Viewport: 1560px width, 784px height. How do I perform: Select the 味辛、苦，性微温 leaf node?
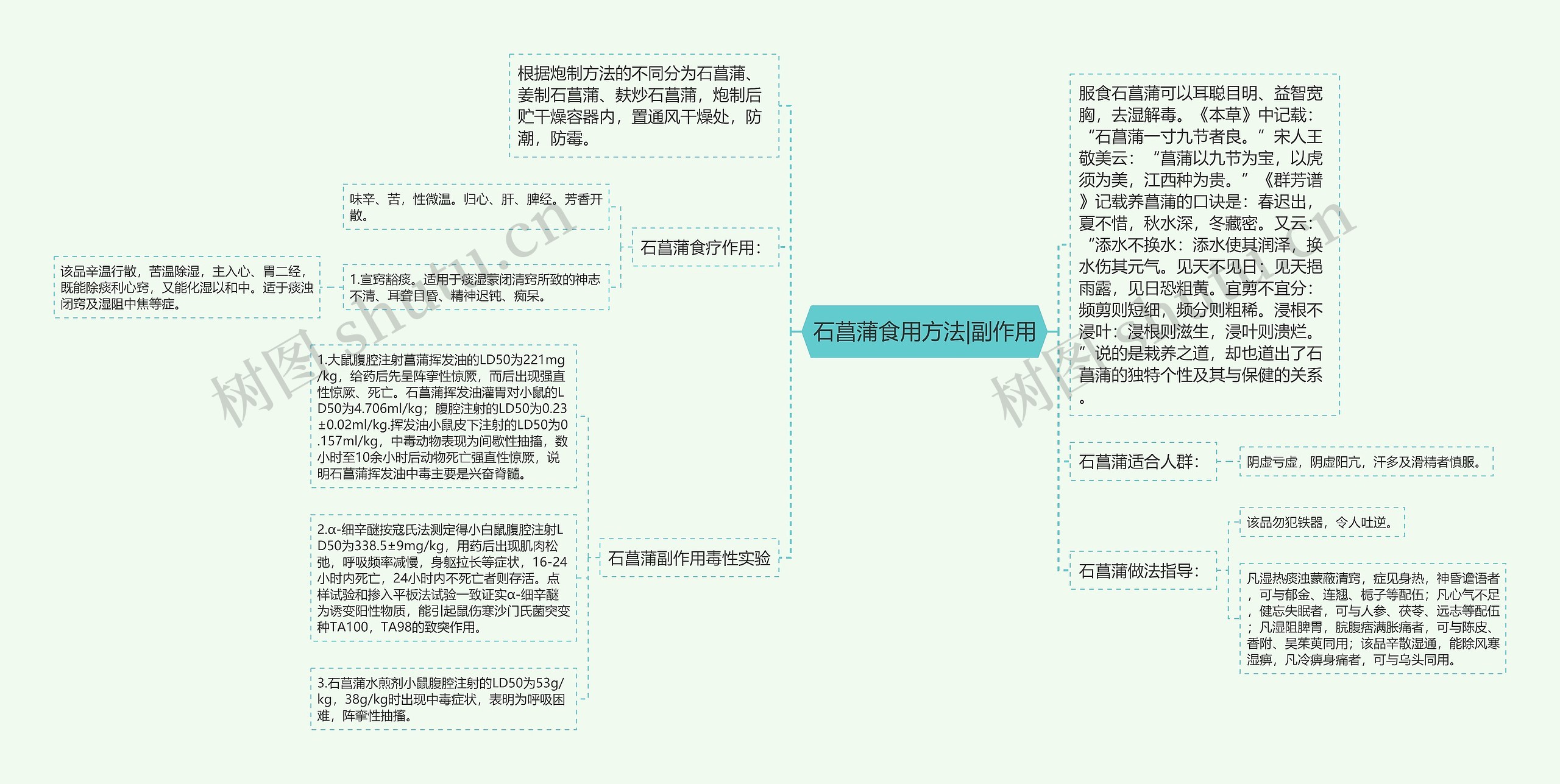(476, 207)
